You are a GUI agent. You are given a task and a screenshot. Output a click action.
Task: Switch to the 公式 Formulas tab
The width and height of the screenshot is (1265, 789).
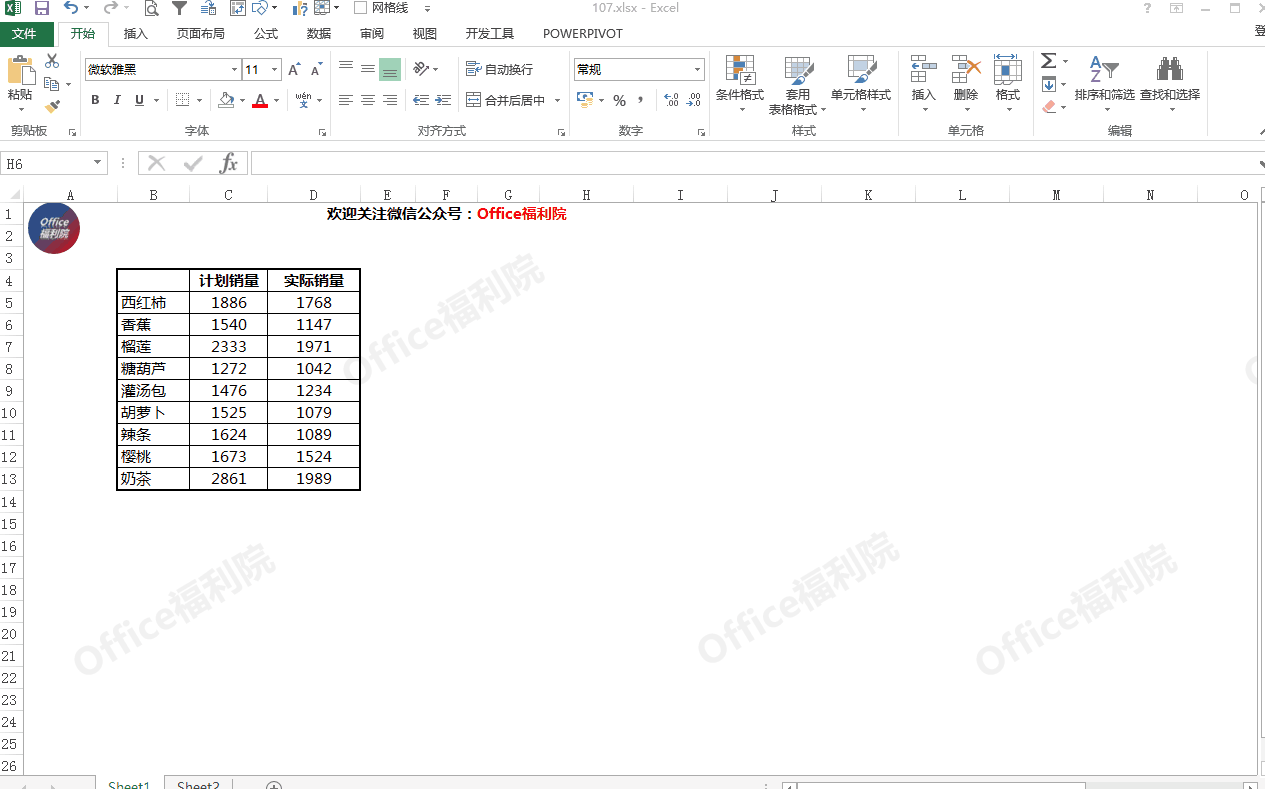pos(266,33)
